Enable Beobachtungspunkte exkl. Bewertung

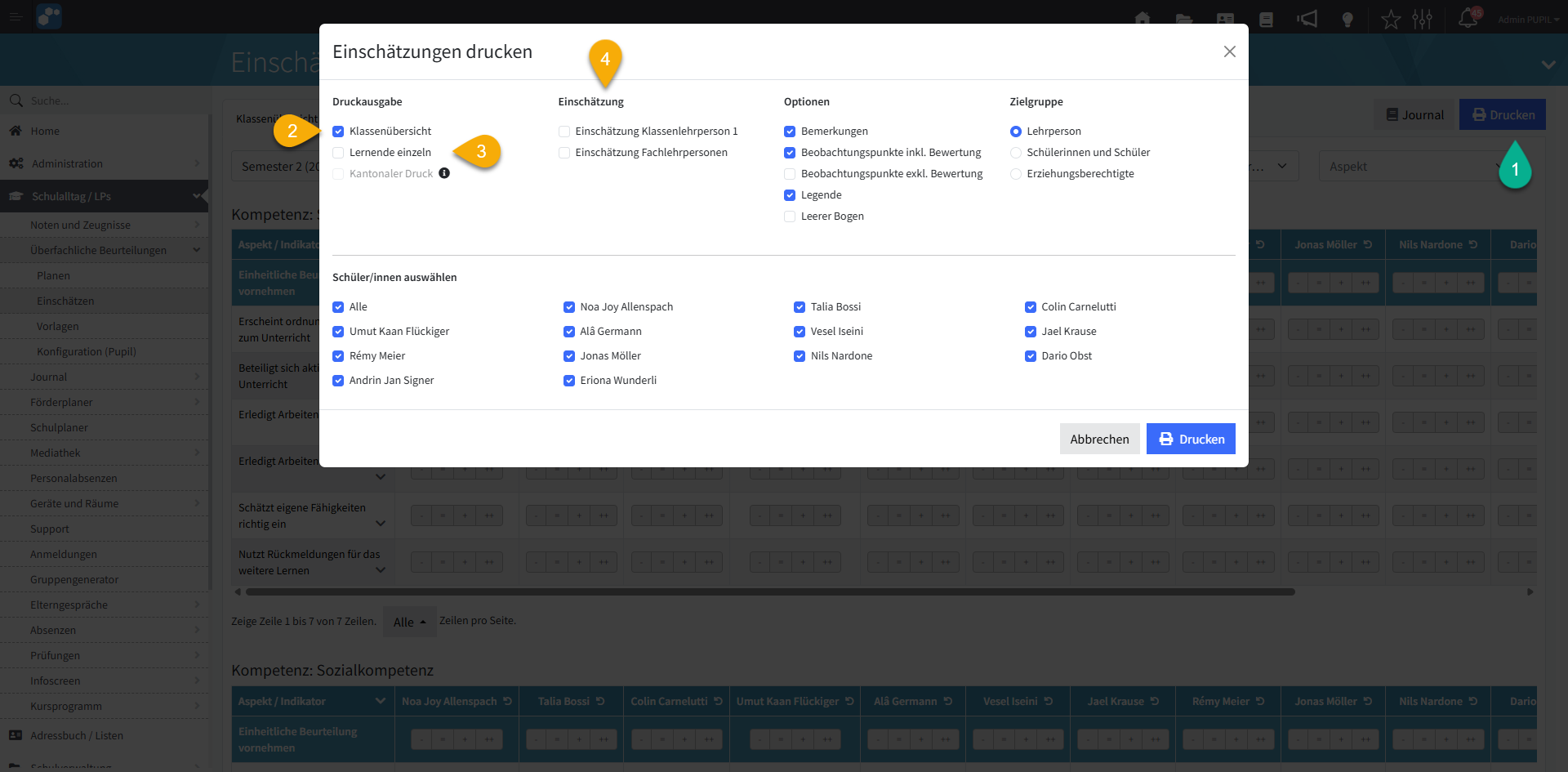790,173
